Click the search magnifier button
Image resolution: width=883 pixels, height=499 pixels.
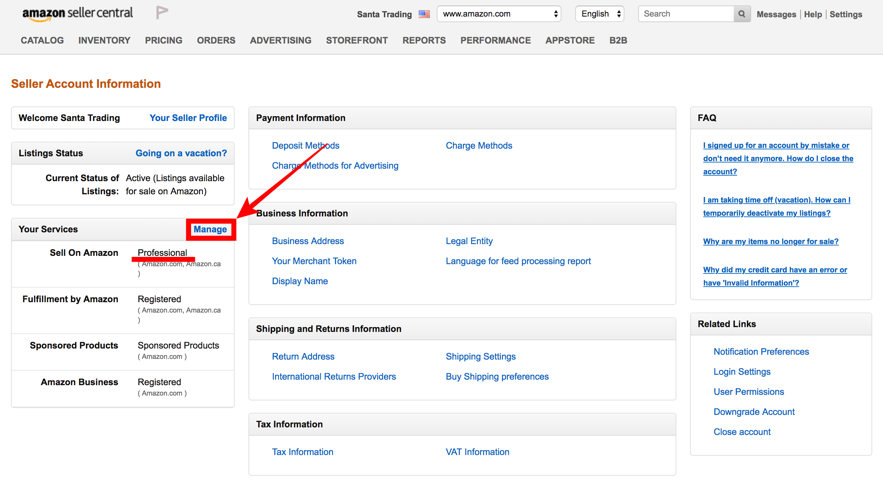click(742, 14)
